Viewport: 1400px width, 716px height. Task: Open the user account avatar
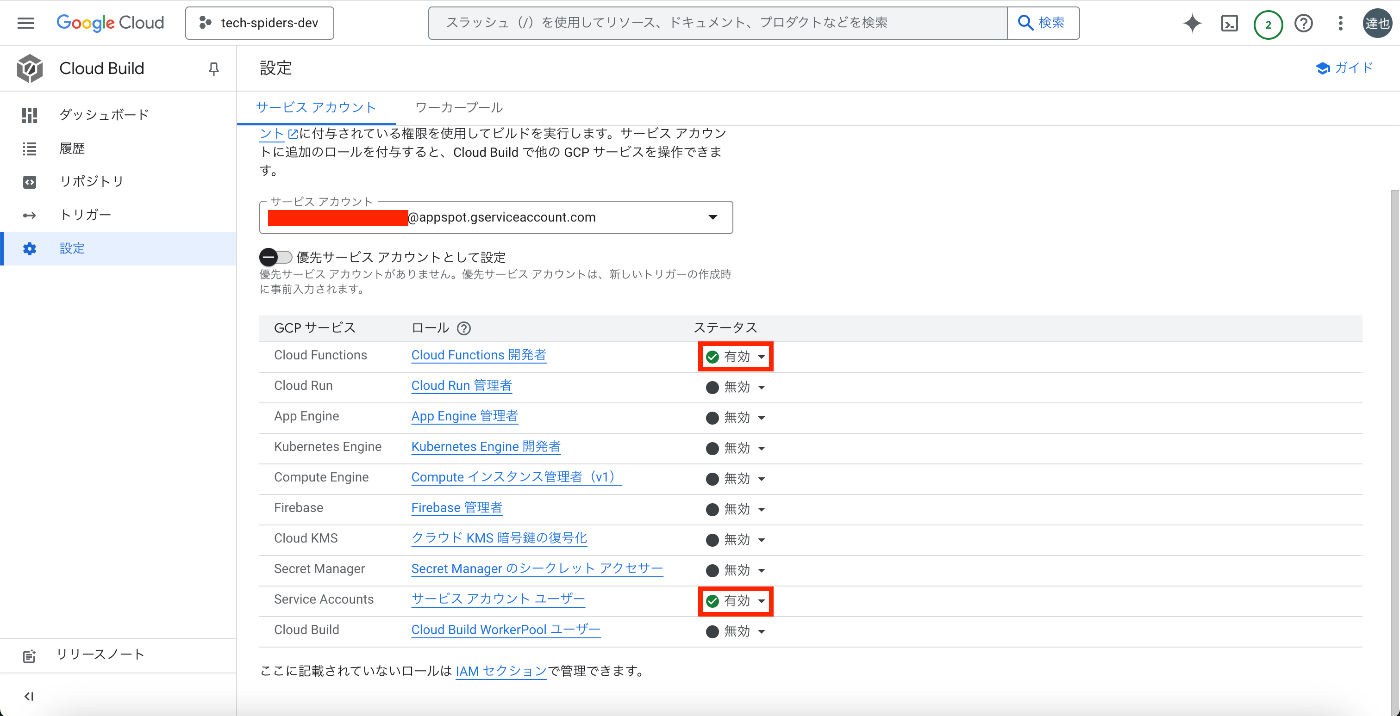click(x=1378, y=23)
